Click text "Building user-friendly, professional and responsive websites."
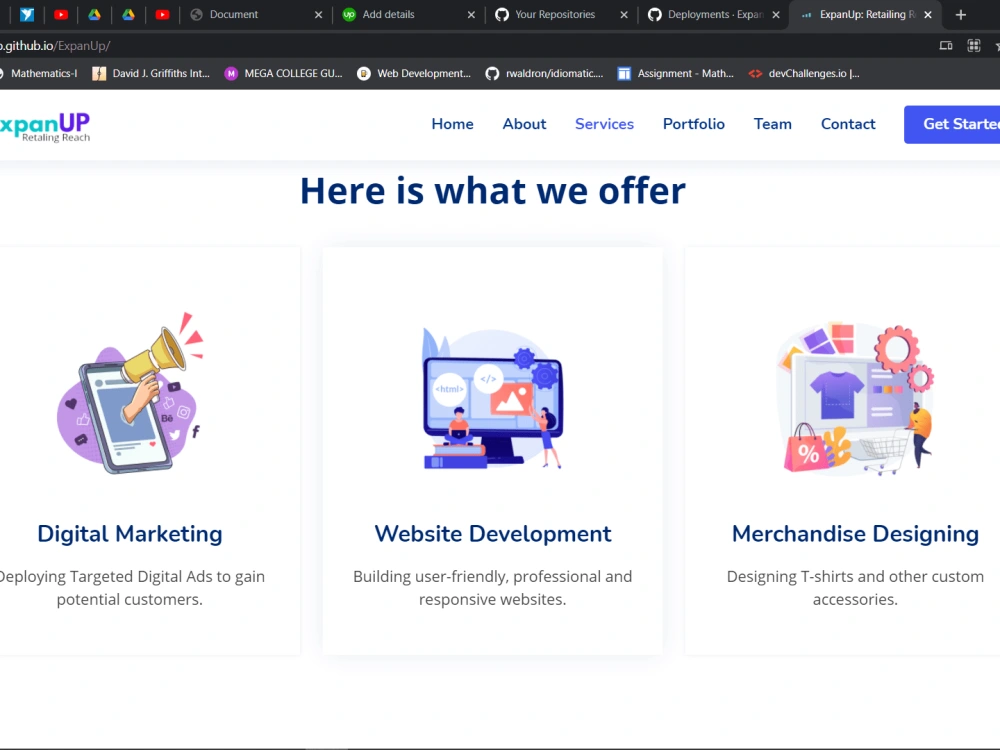 pos(492,588)
